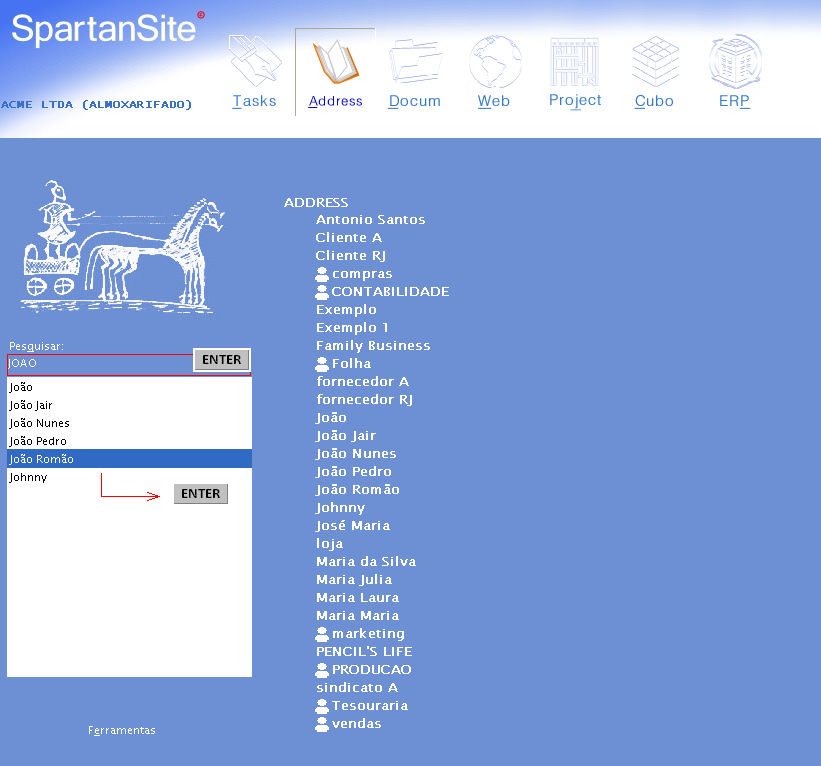Viewport: 821px width, 766px height.
Task: Click the group icon beside Tesouraria
Action: (x=322, y=706)
